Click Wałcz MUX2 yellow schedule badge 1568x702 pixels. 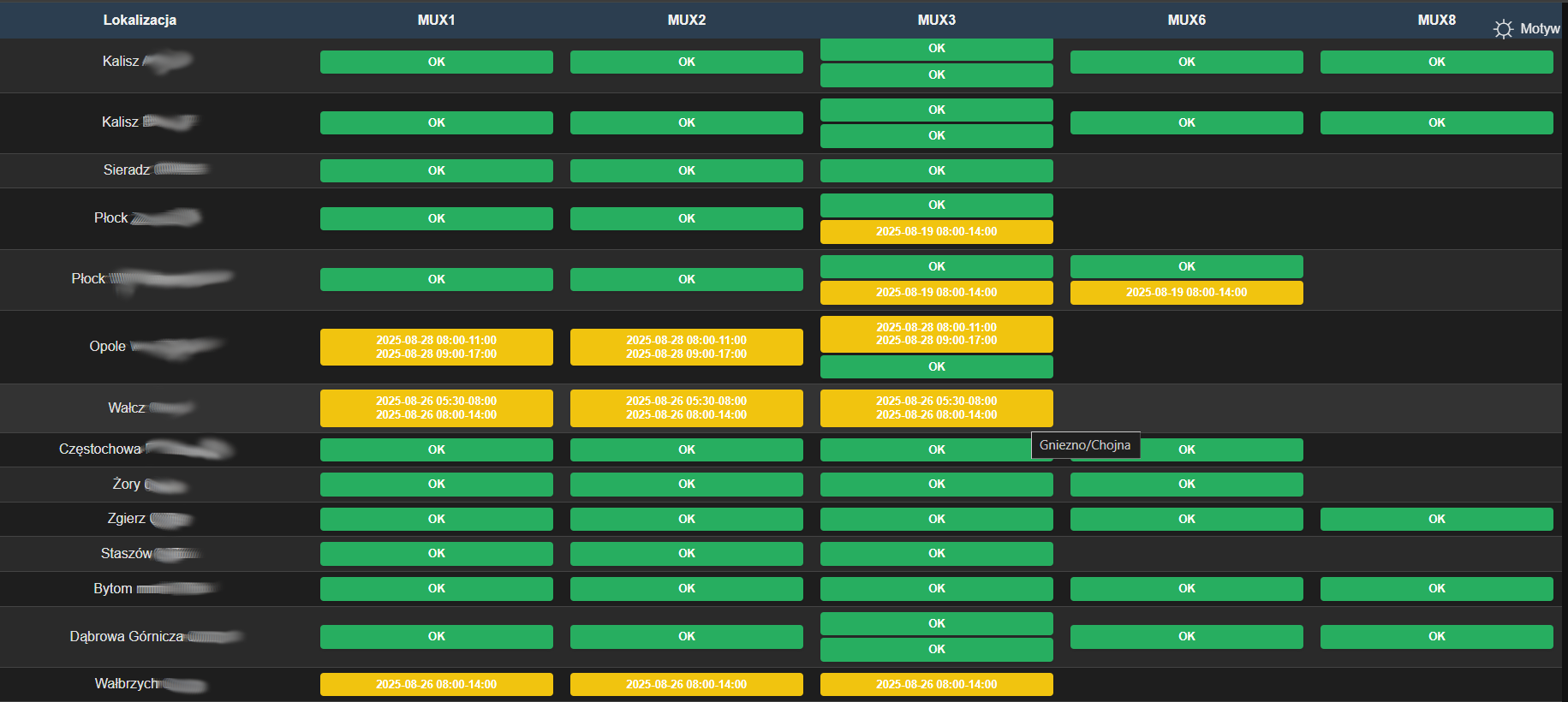coord(687,408)
